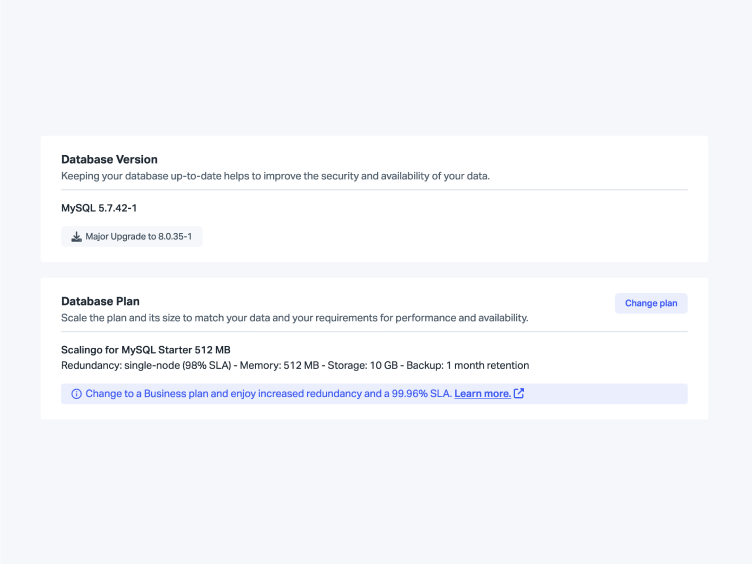
Task: Click the info circle icon in the banner
Action: (x=76, y=394)
